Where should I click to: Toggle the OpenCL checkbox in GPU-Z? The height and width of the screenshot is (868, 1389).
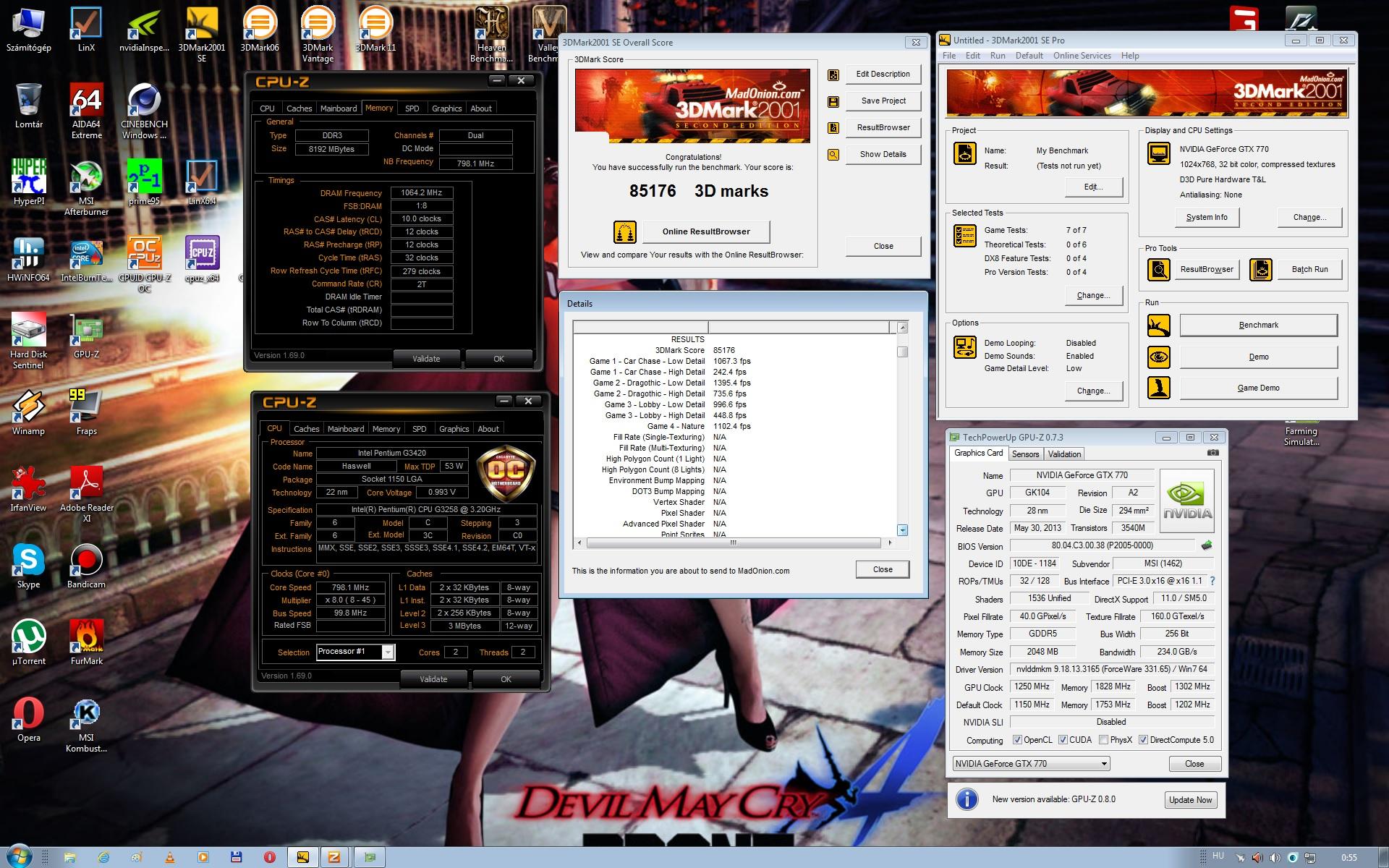click(x=1017, y=740)
